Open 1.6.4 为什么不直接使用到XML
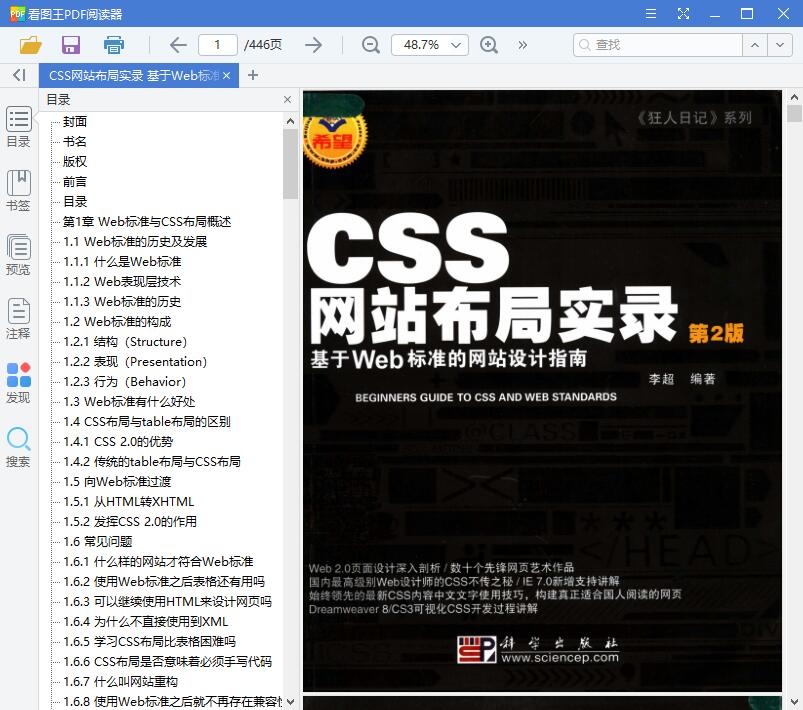The height and width of the screenshot is (710, 803). pos(145,621)
